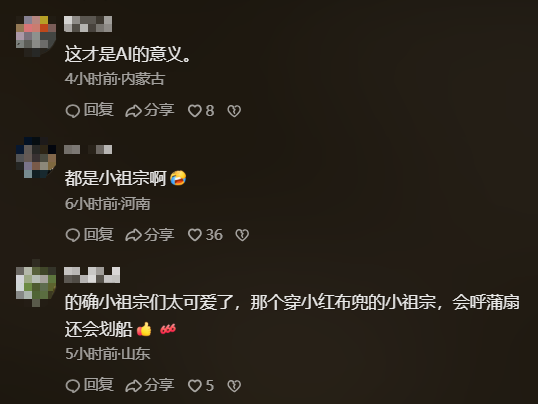
Task: Click the laughing emoji in second comment
Action: pyautogui.click(x=178, y=178)
